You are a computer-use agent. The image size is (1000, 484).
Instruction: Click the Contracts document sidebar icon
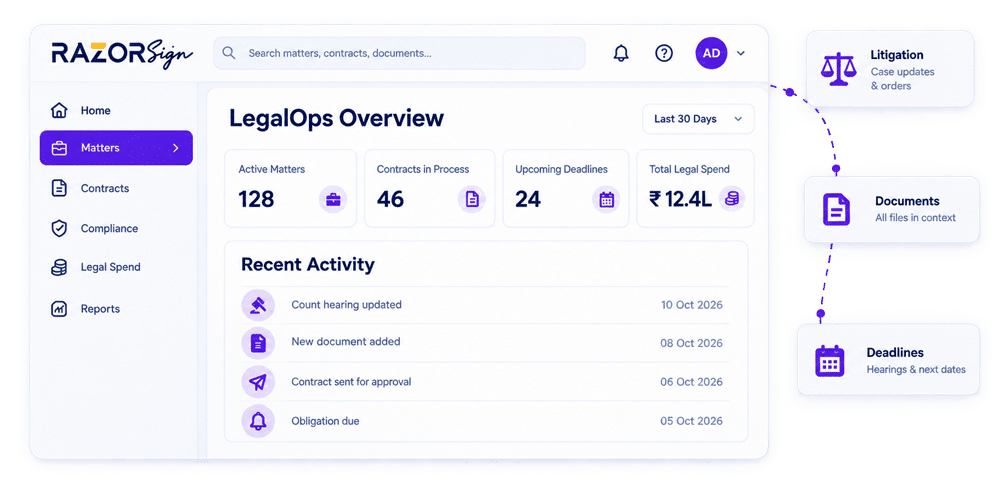[59, 188]
